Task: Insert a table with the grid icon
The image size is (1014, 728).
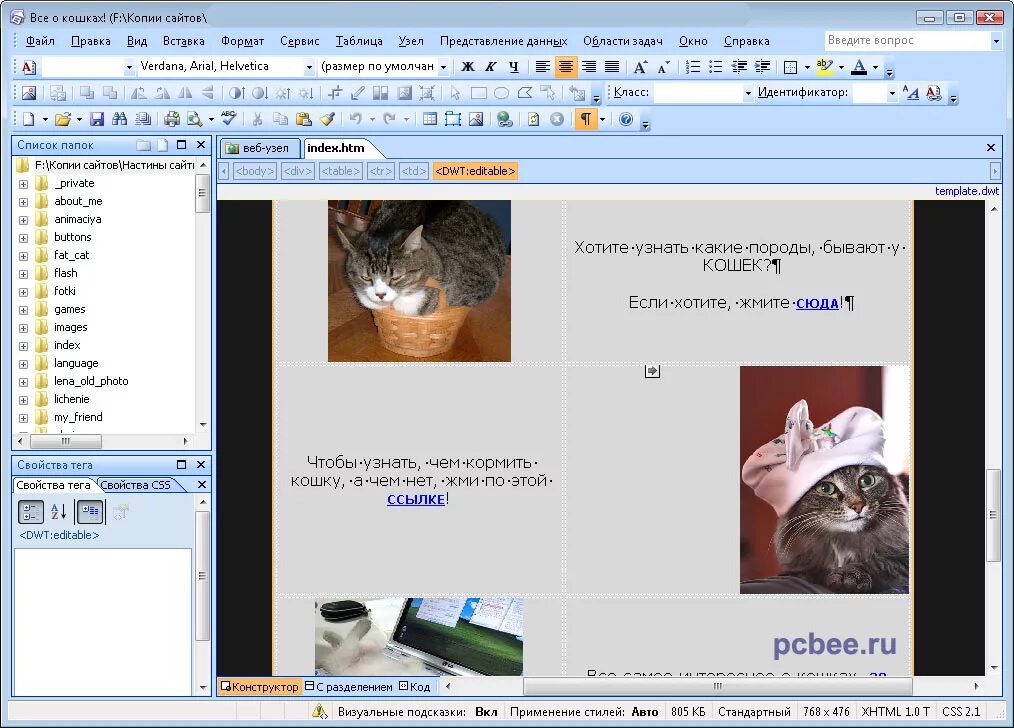Action: 429,119
